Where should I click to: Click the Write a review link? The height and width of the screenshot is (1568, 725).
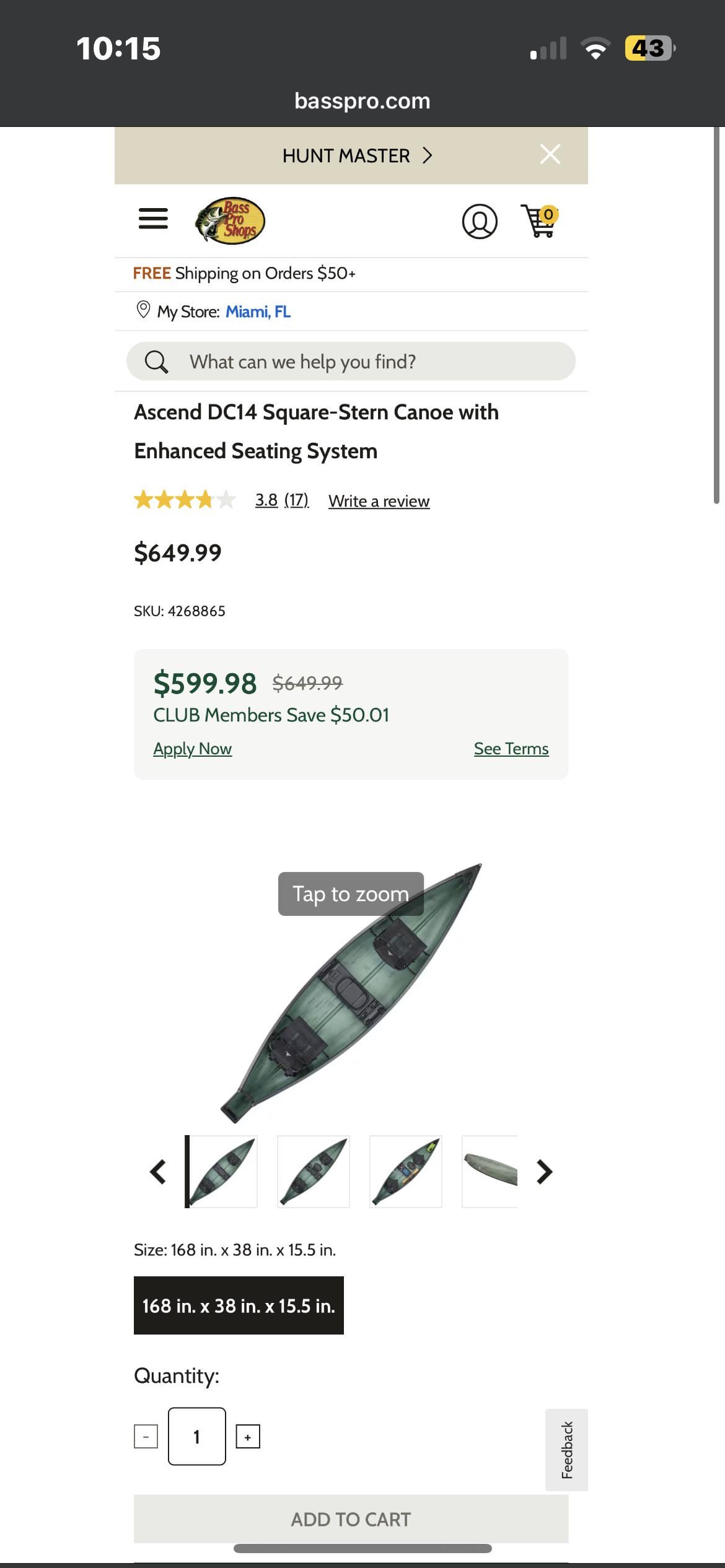pyautogui.click(x=379, y=501)
